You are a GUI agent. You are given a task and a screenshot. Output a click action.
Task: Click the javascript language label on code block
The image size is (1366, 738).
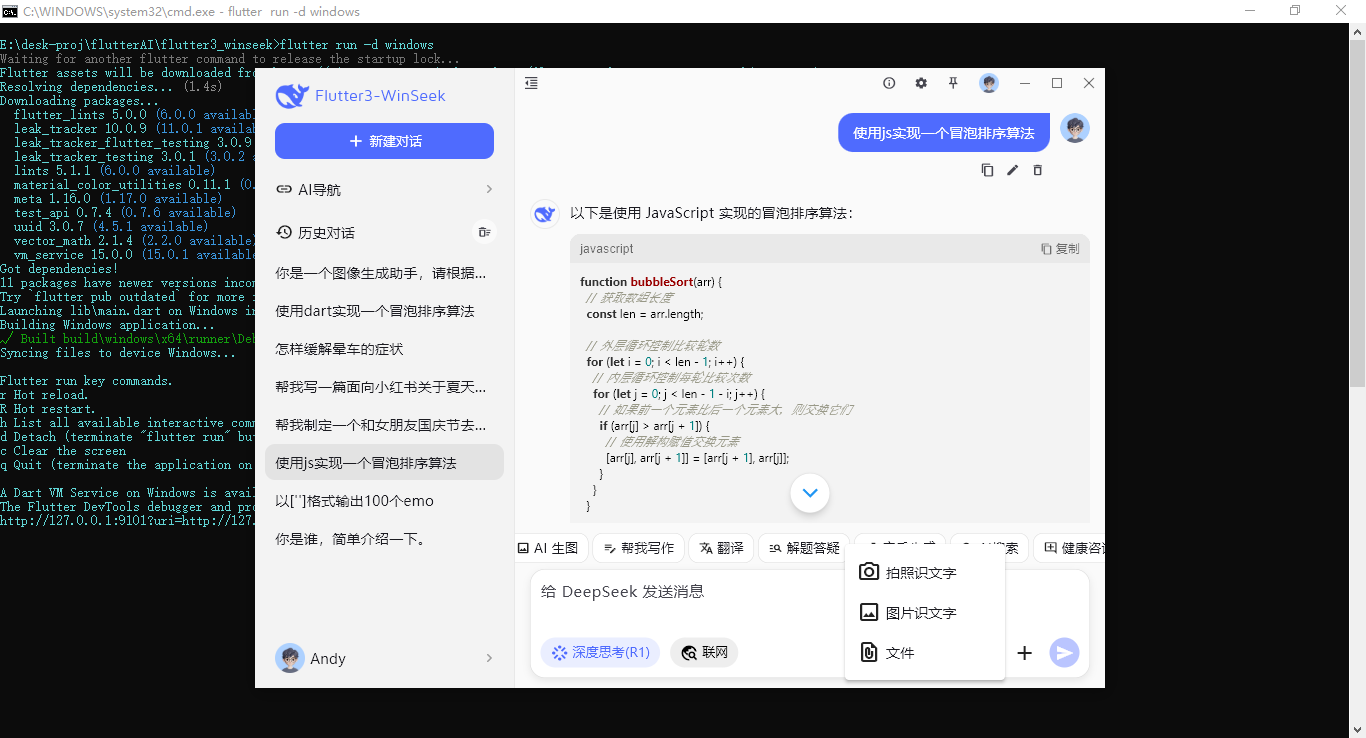click(606, 249)
